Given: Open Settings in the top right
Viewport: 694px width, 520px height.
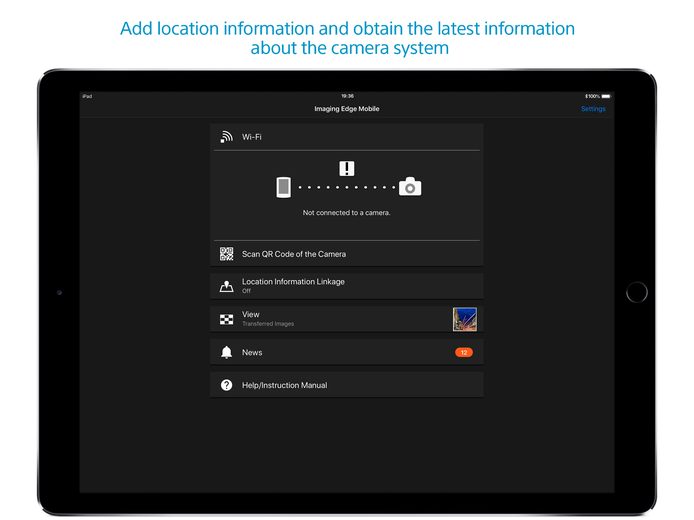Looking at the screenshot, I should click(x=593, y=109).
